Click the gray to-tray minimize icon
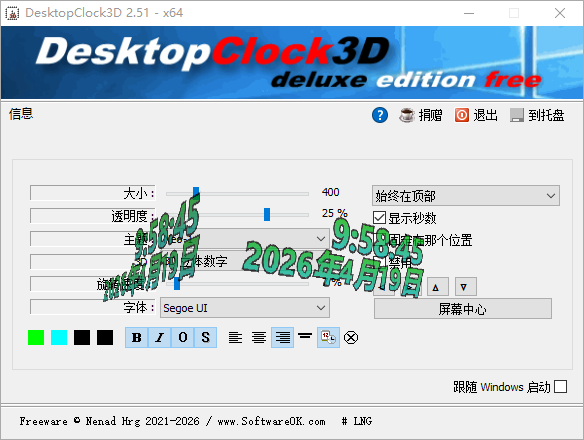This screenshot has width=584, height=440. [x=517, y=115]
